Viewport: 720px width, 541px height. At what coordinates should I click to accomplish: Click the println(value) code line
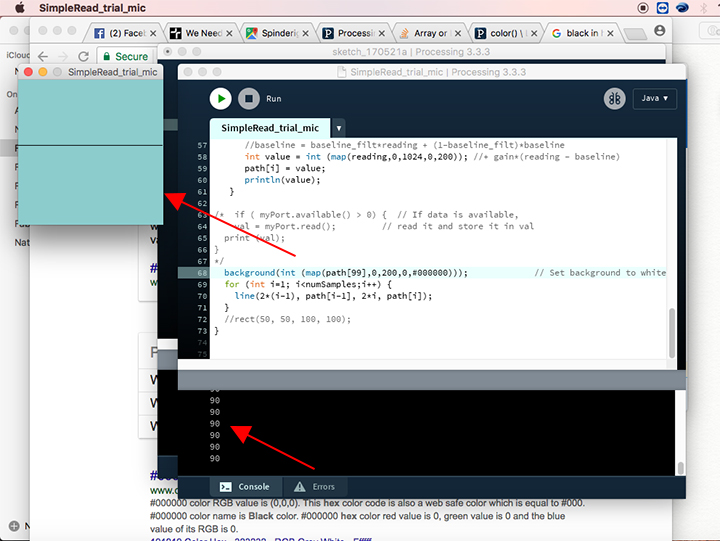point(282,180)
